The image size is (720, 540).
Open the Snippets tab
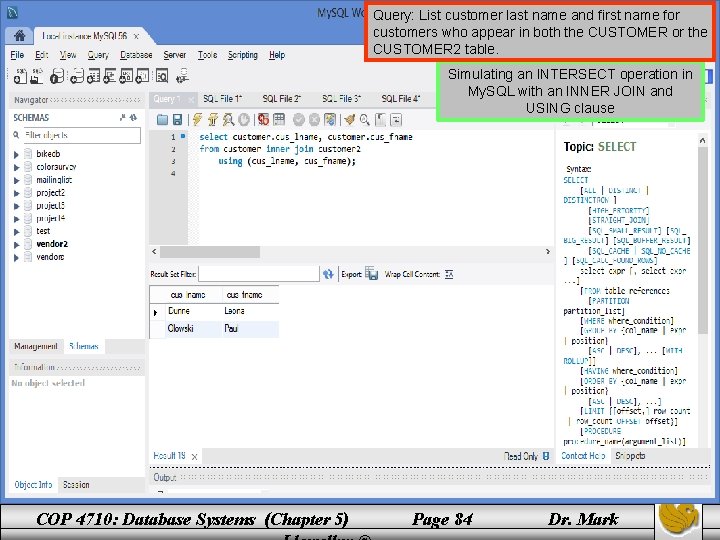630,456
